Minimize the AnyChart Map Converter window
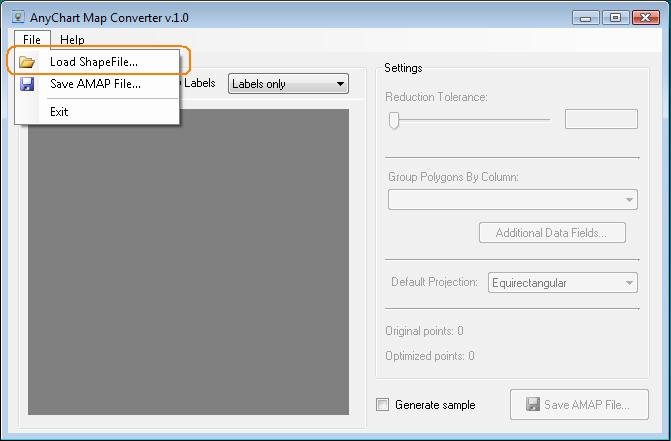This screenshot has width=671, height=441. coord(586,17)
